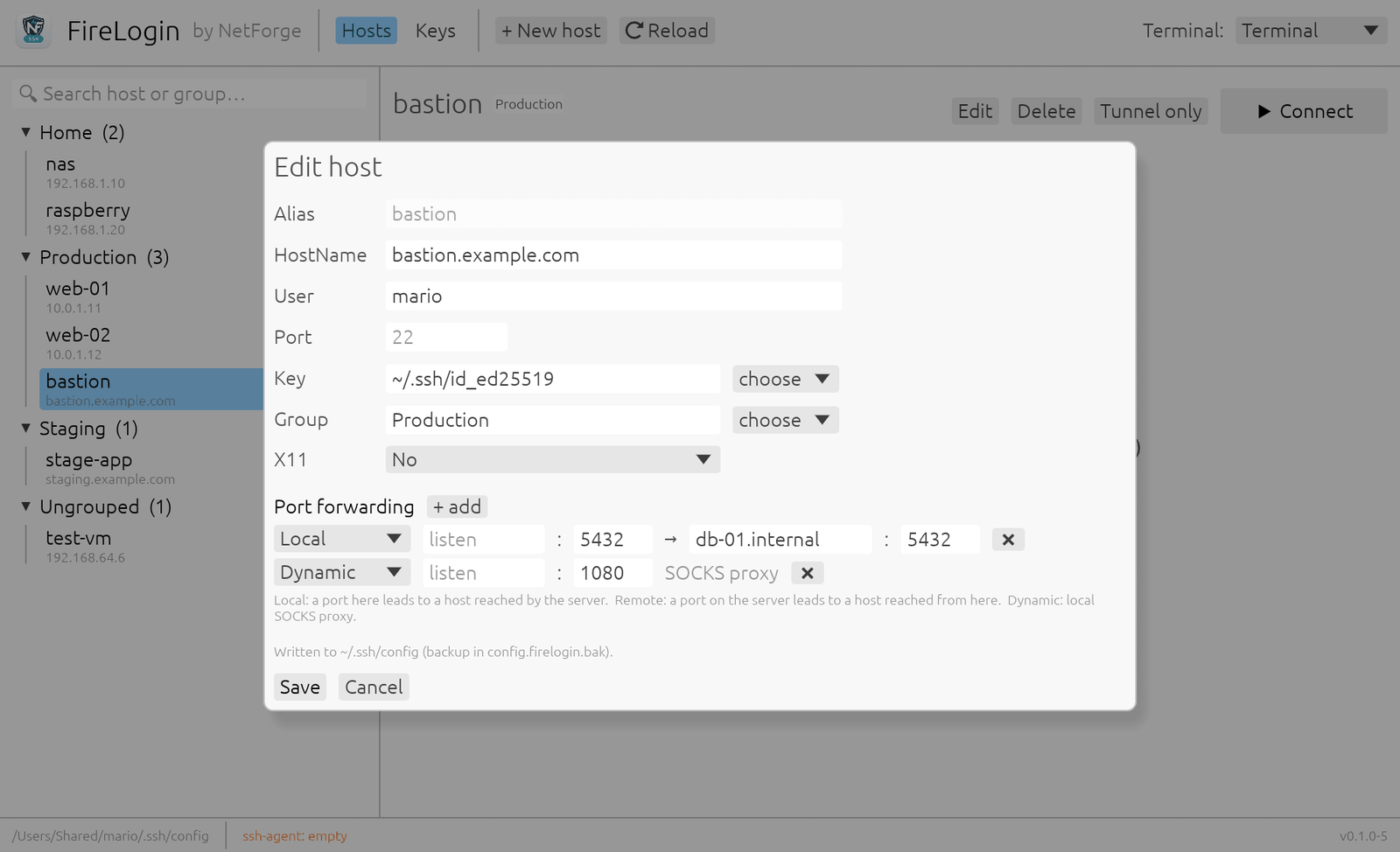
Task: Click the Edit button for bastion
Action: coord(975,111)
